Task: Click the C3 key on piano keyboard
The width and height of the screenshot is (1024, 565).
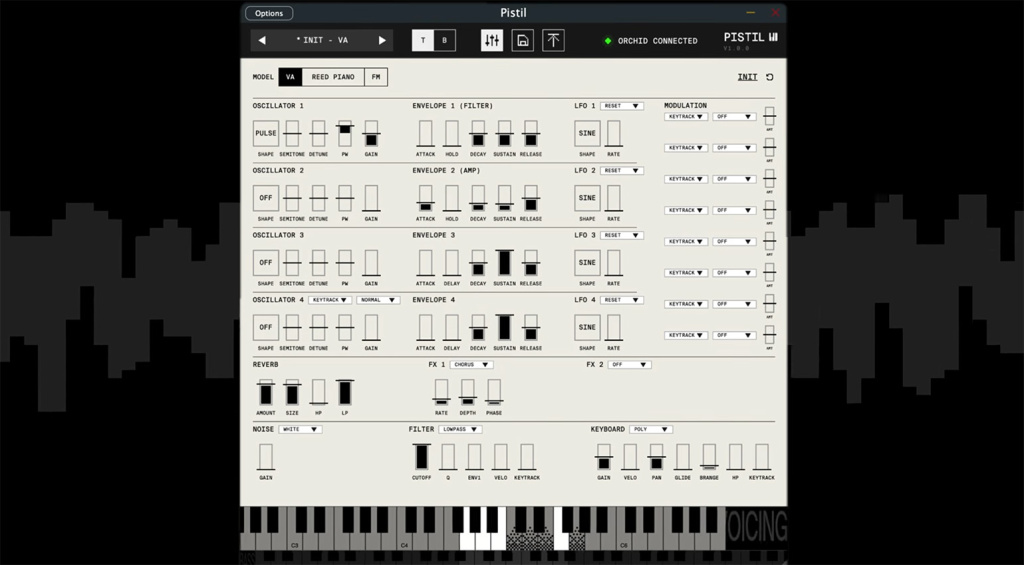Action: coord(295,540)
